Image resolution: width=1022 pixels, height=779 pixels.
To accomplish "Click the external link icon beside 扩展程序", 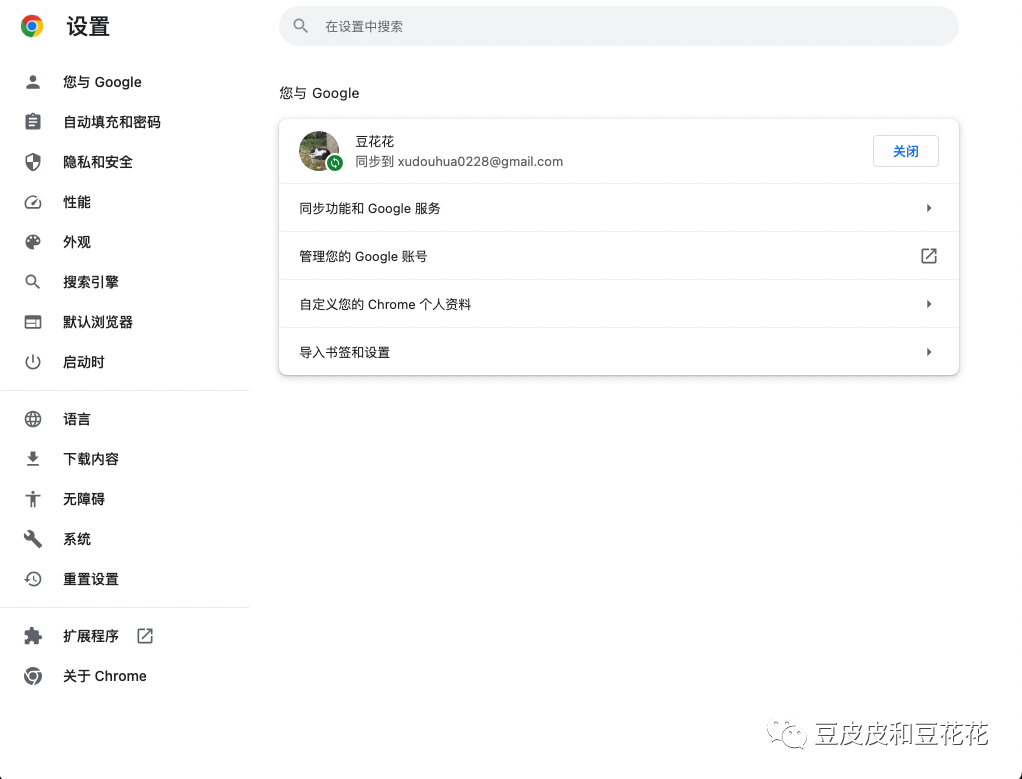I will click(145, 636).
